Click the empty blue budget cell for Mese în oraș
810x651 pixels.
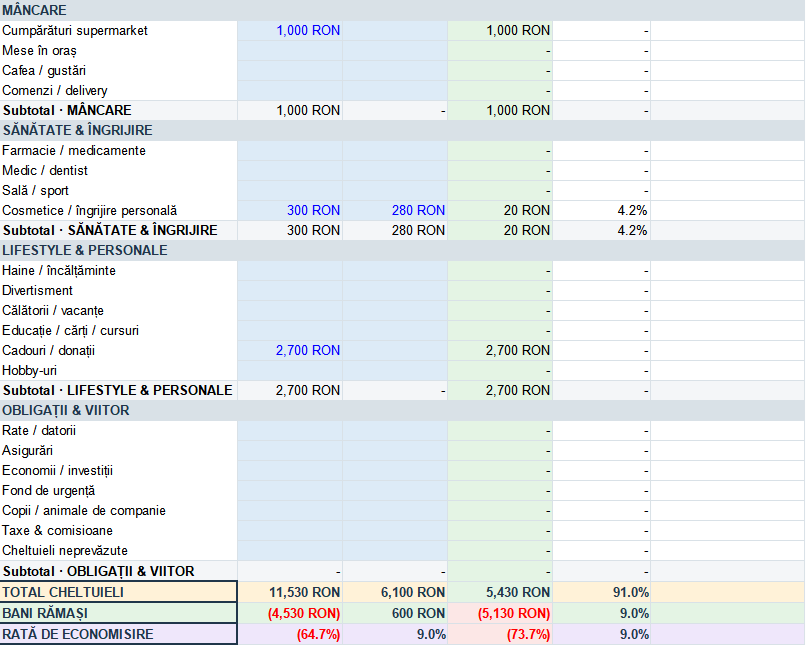click(x=290, y=51)
